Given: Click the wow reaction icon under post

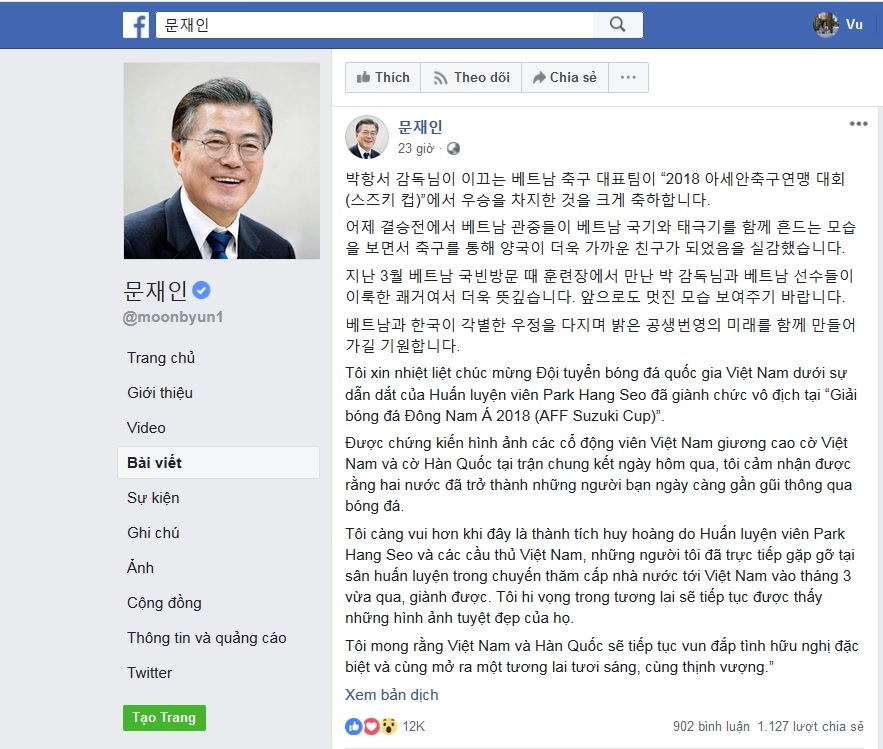Looking at the screenshot, I should click(389, 726).
